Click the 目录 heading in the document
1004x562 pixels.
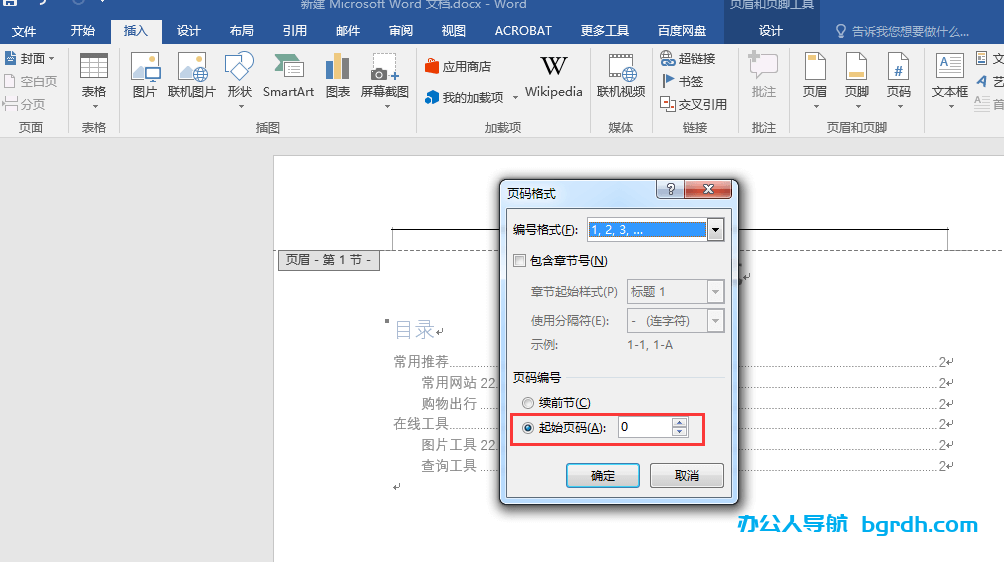(415, 330)
